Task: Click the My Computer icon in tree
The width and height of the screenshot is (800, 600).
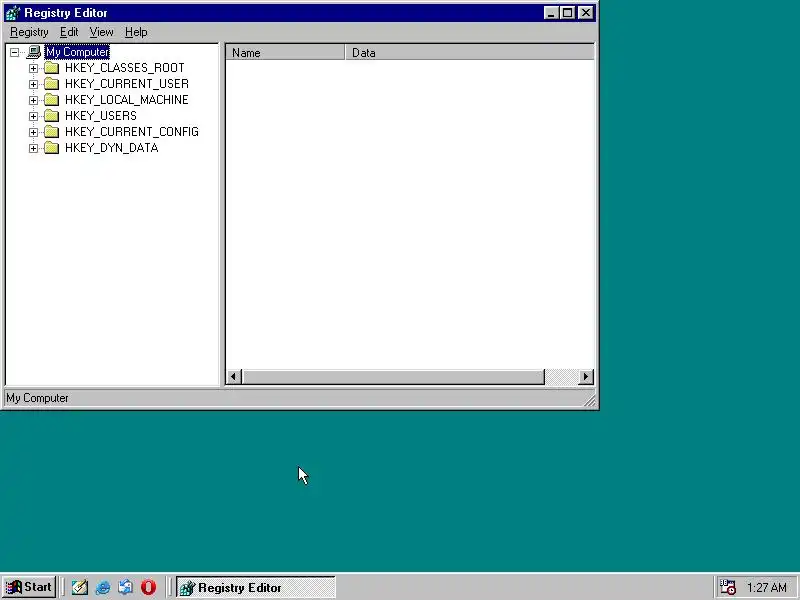Action: click(x=34, y=52)
